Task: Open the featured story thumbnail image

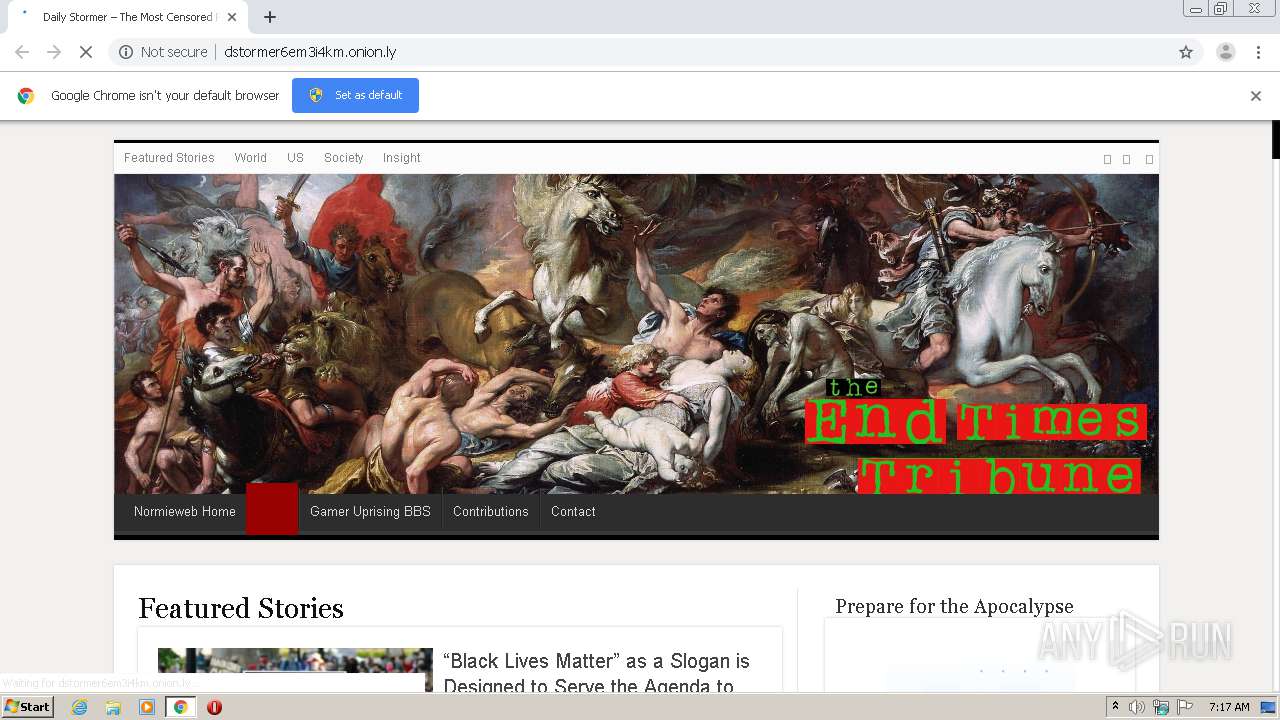Action: tap(295, 669)
